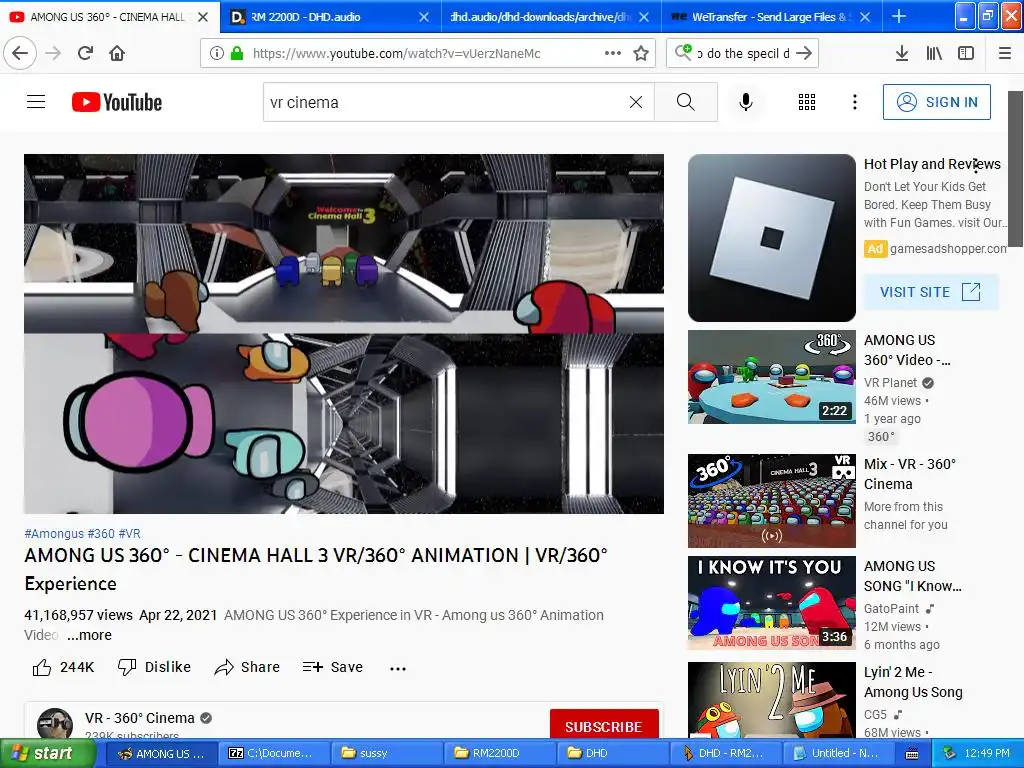
Task: Click the red SUBSCRIBE button
Action: coord(603,724)
